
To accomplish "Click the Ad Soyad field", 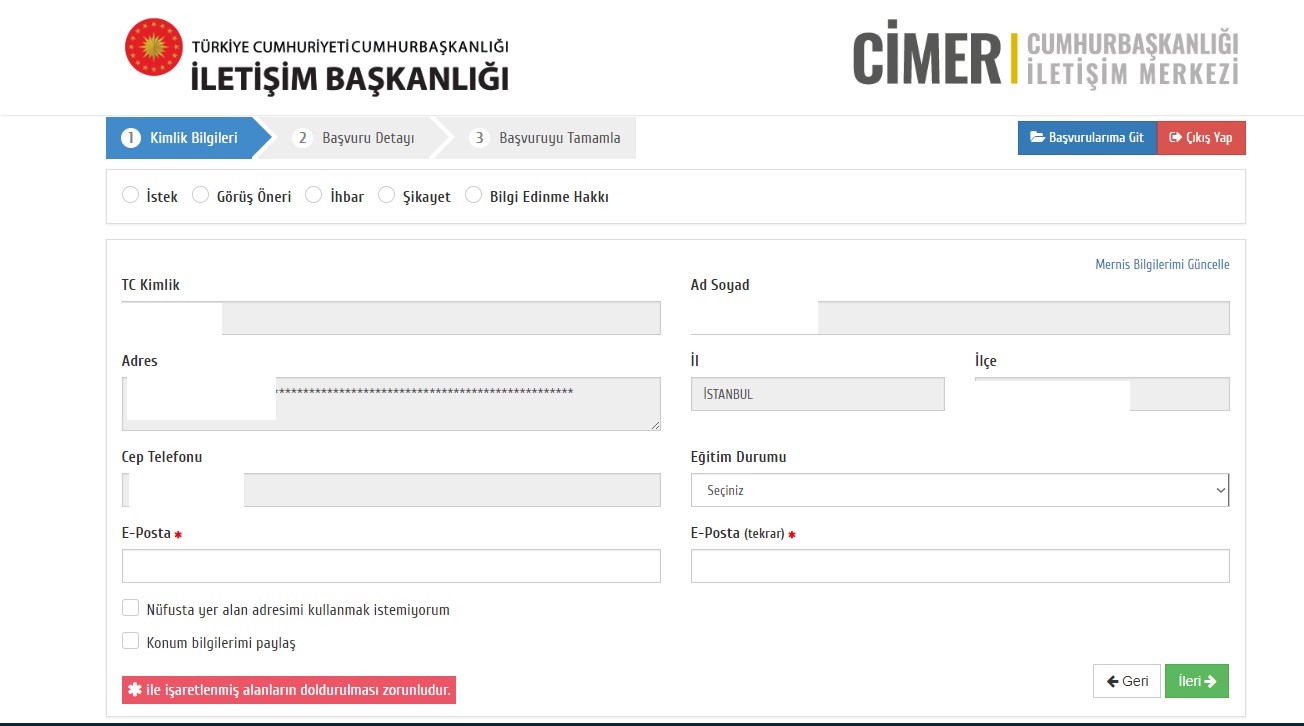I will click(x=960, y=318).
